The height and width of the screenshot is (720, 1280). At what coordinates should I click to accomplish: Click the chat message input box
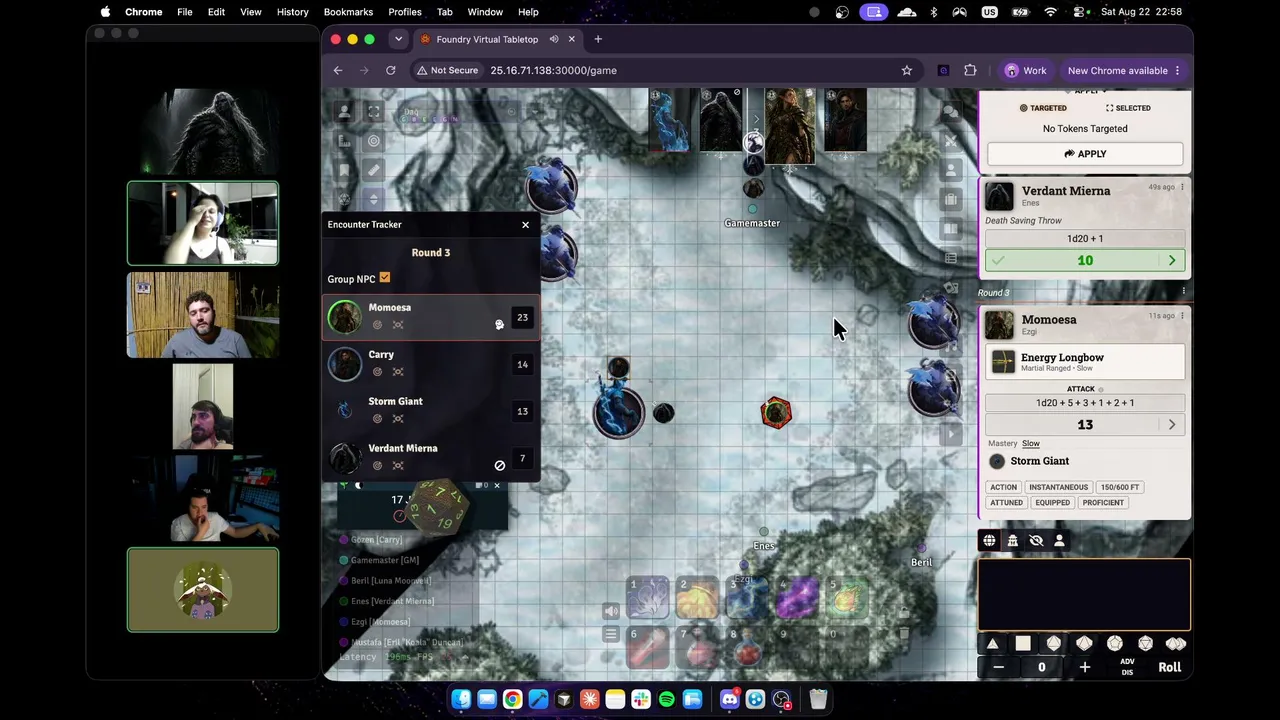1085,595
